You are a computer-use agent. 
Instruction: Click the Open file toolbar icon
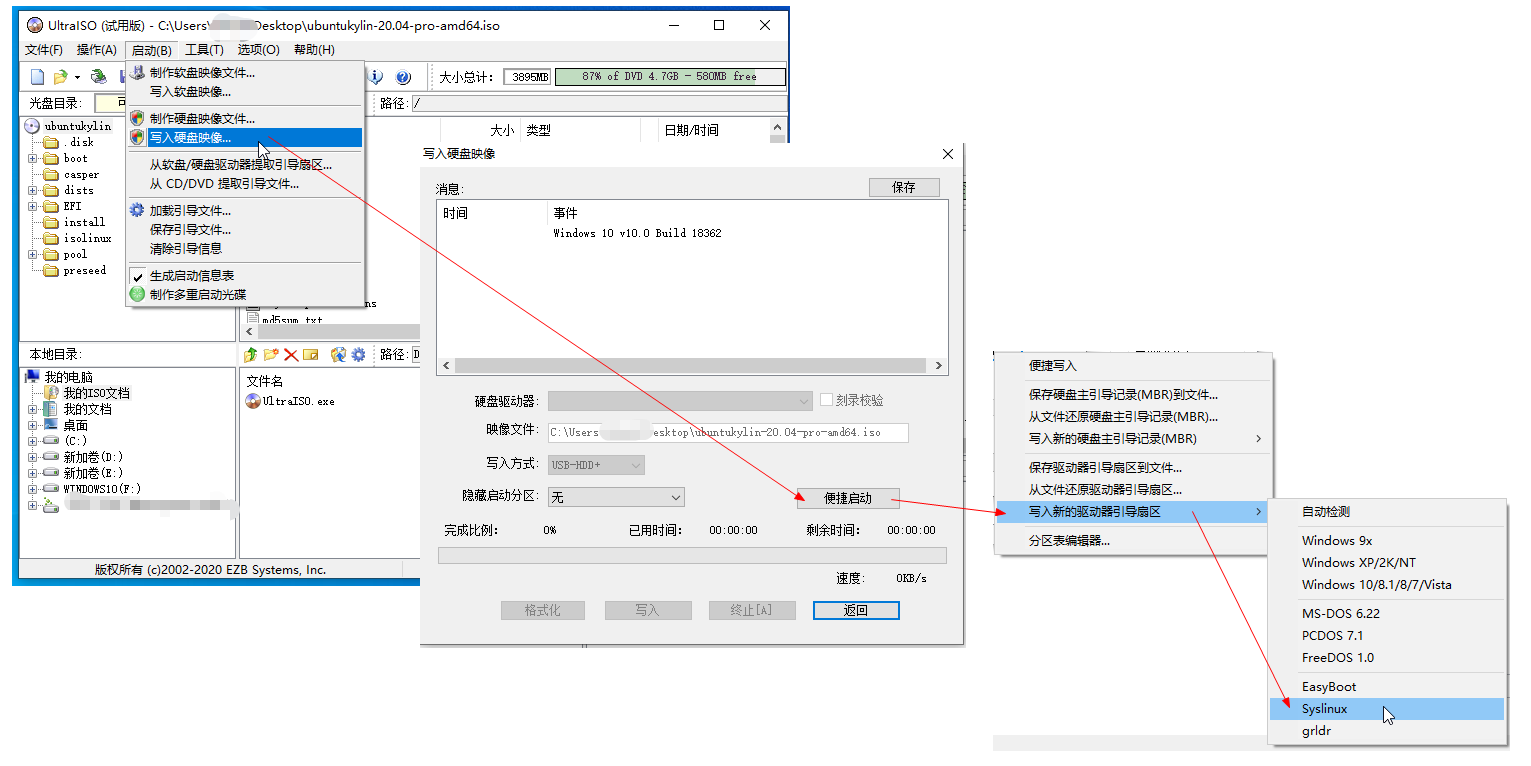[x=60, y=77]
